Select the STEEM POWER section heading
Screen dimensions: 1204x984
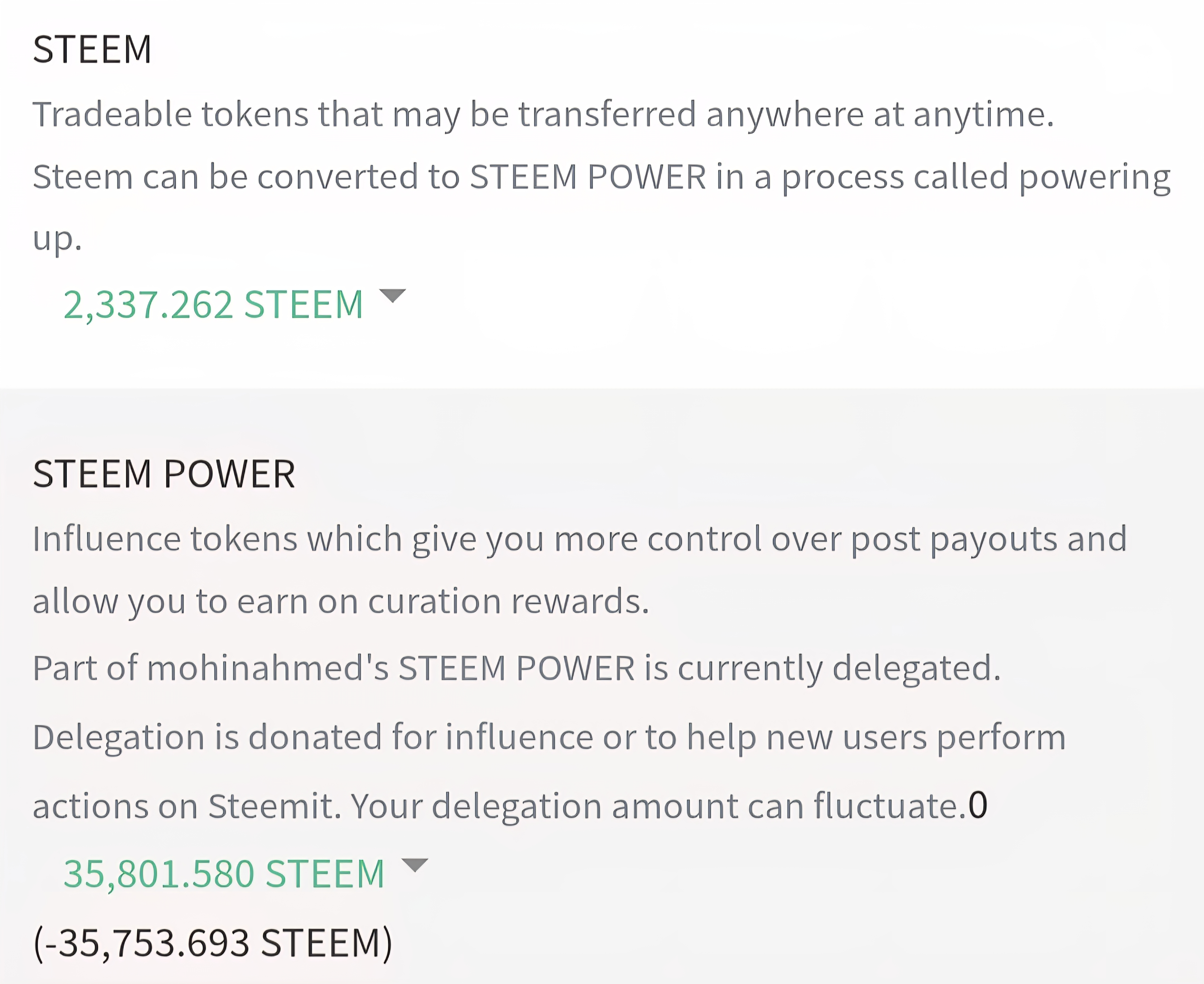click(x=164, y=474)
